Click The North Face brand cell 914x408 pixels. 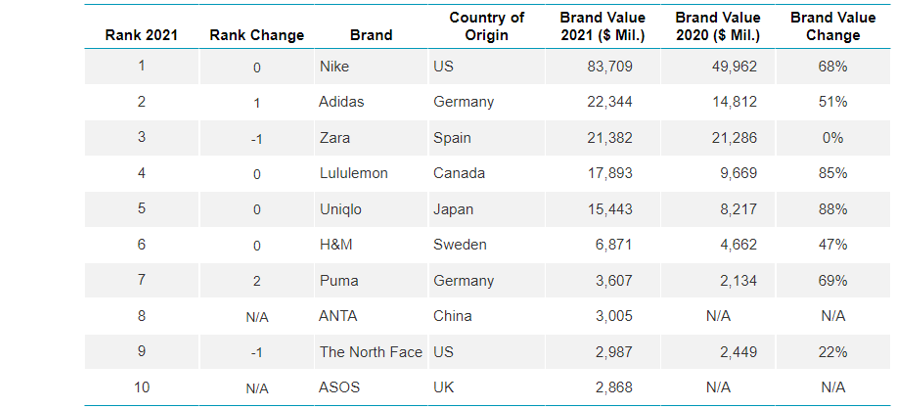pos(371,352)
